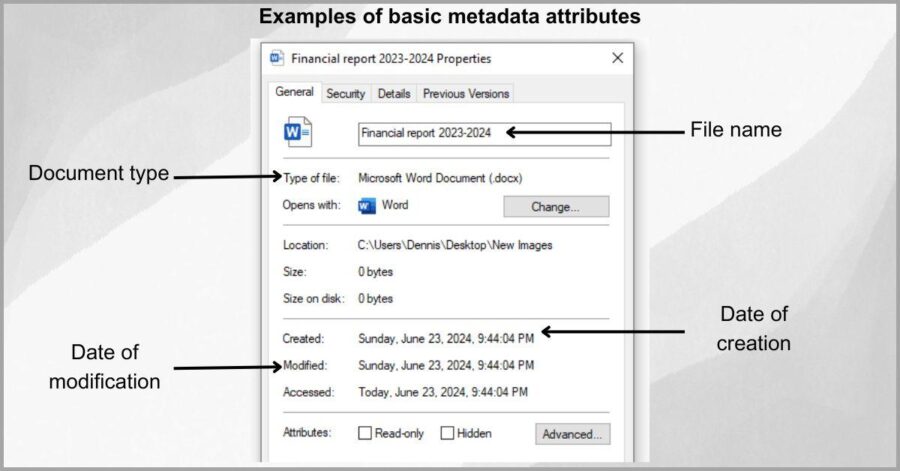Viewport: 900px width, 471px height.
Task: Click the Location path C:\Users\Dennis\Desktop
Action: coord(455,245)
